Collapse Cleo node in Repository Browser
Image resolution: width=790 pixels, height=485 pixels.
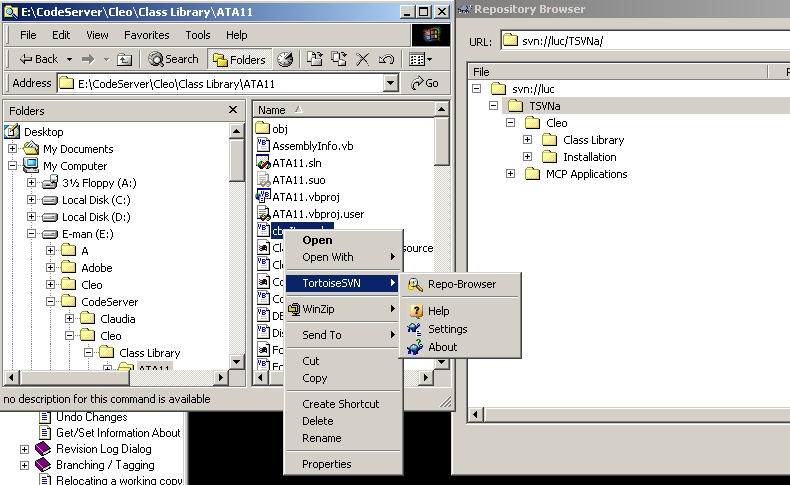[x=510, y=122]
